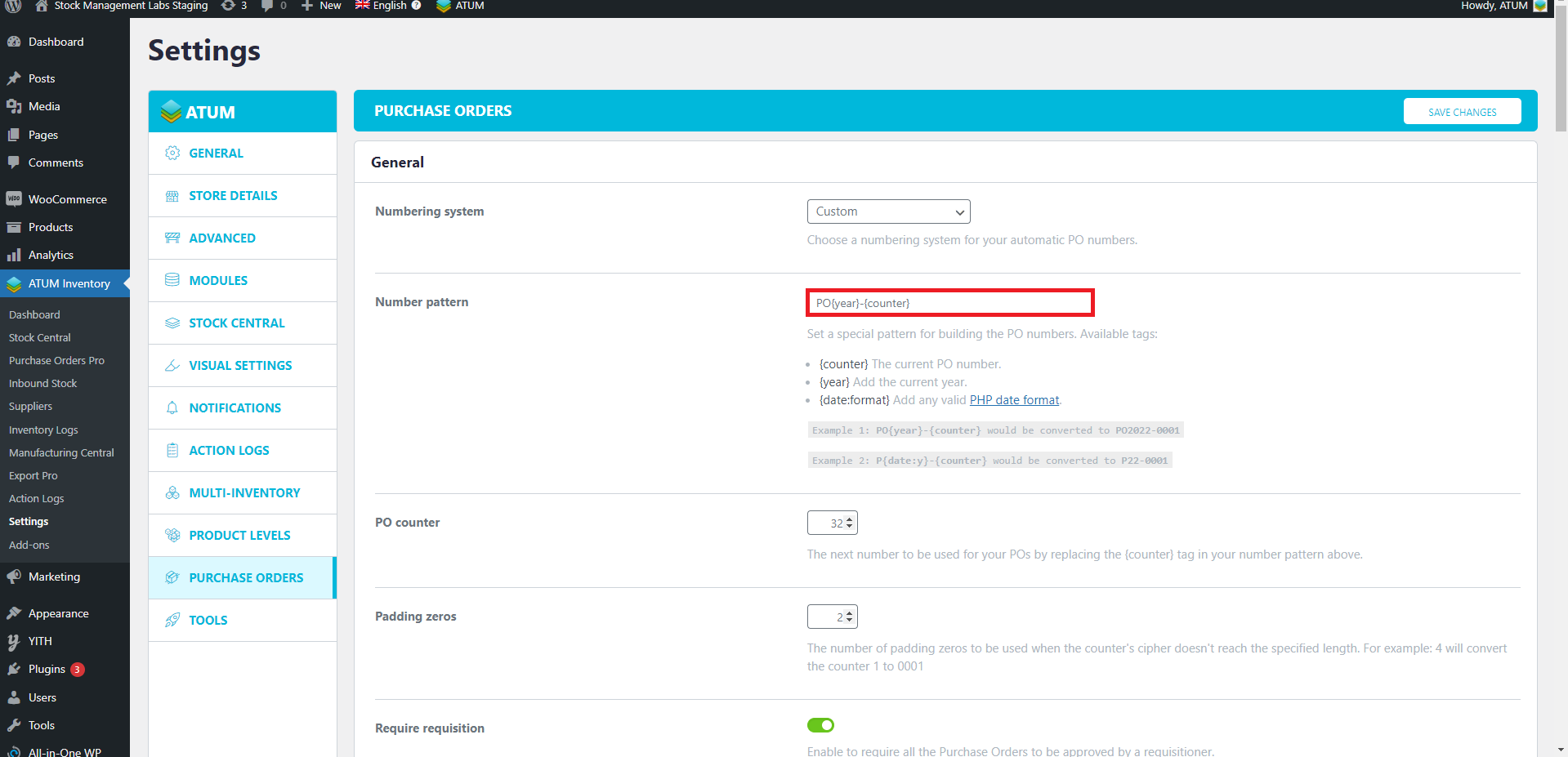Click the Media library icon
1568x757 pixels.
[x=14, y=106]
